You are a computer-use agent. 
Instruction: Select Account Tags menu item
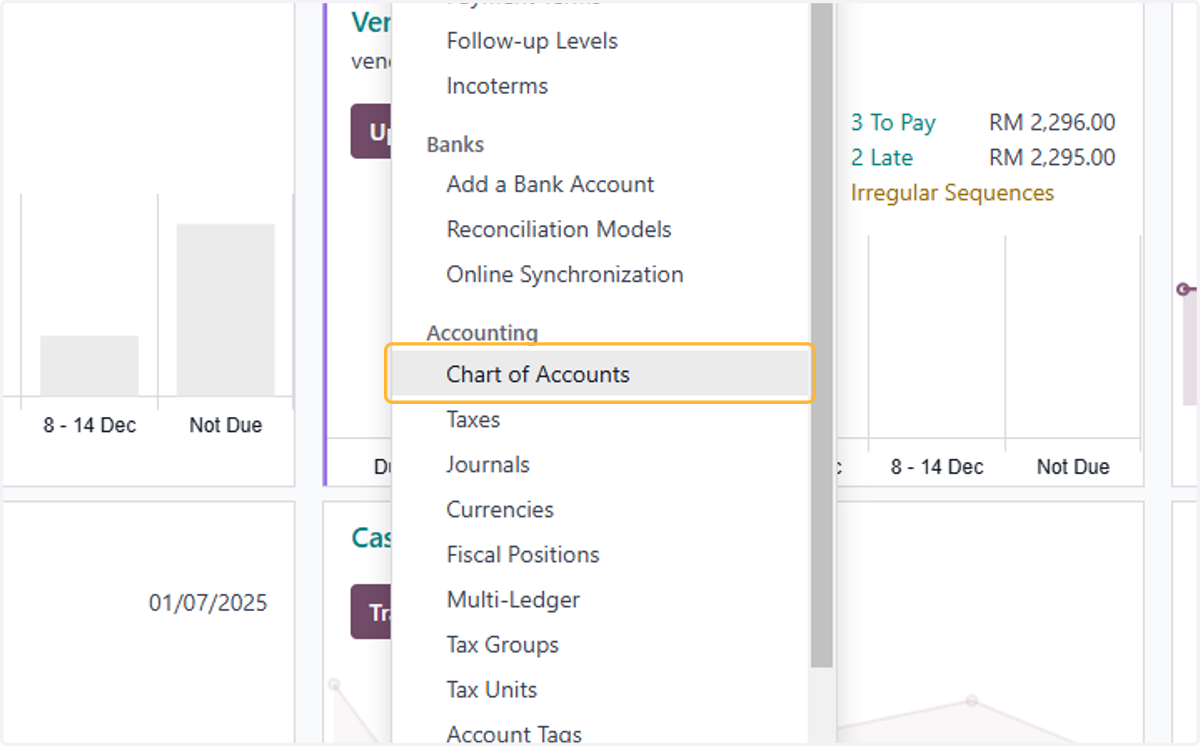514,734
